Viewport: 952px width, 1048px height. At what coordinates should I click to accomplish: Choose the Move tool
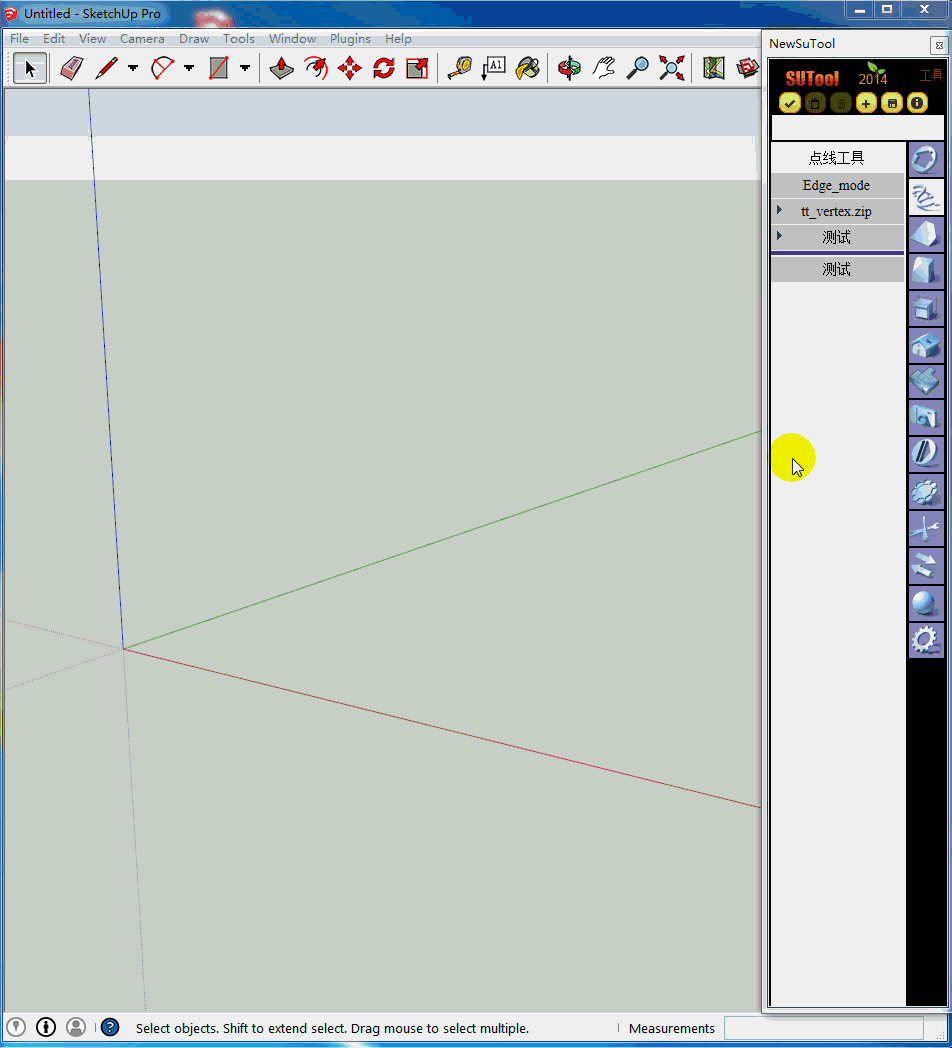tap(350, 68)
